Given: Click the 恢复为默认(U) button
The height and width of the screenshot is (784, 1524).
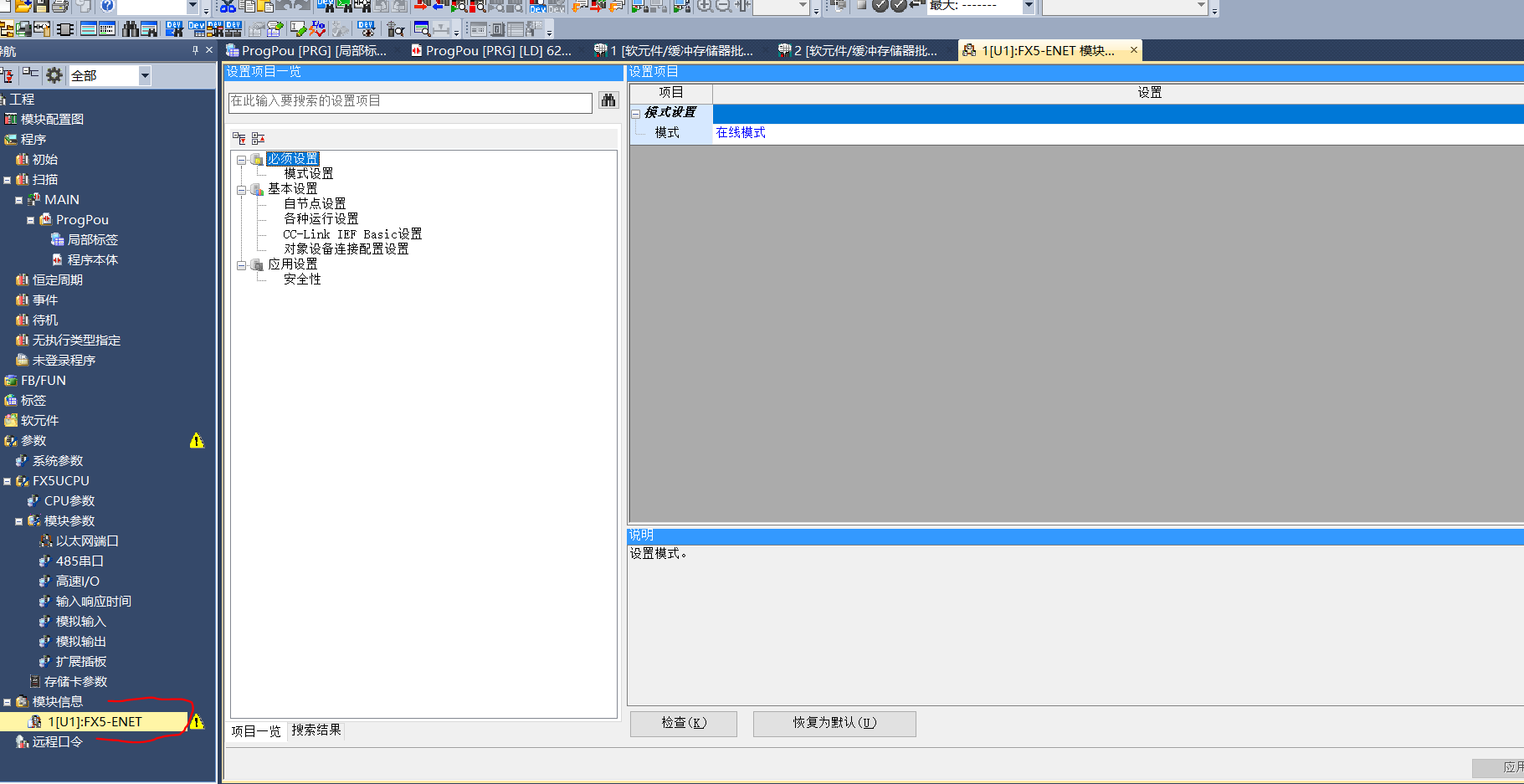Looking at the screenshot, I should coord(834,723).
